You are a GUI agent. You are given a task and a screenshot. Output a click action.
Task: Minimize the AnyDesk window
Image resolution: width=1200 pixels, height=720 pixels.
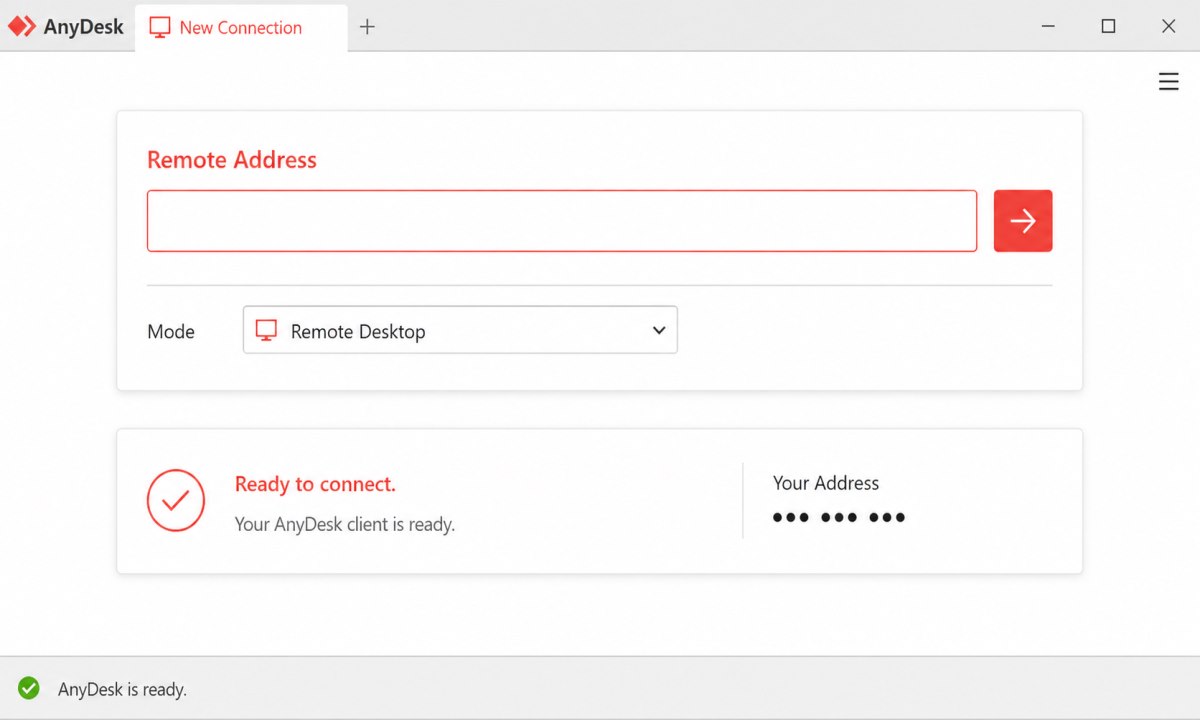click(x=1048, y=27)
